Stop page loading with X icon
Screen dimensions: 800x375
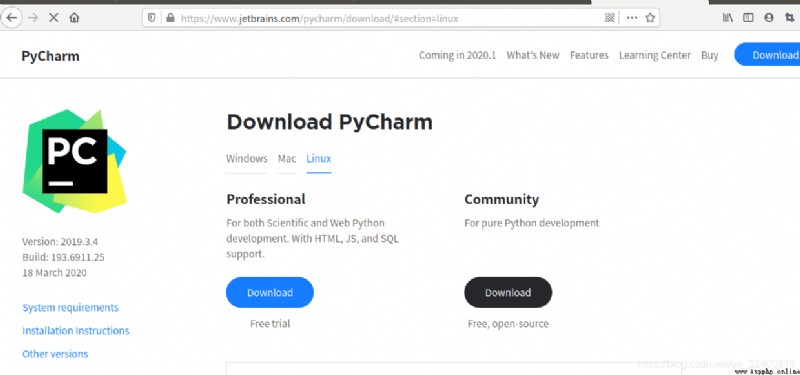[53, 18]
